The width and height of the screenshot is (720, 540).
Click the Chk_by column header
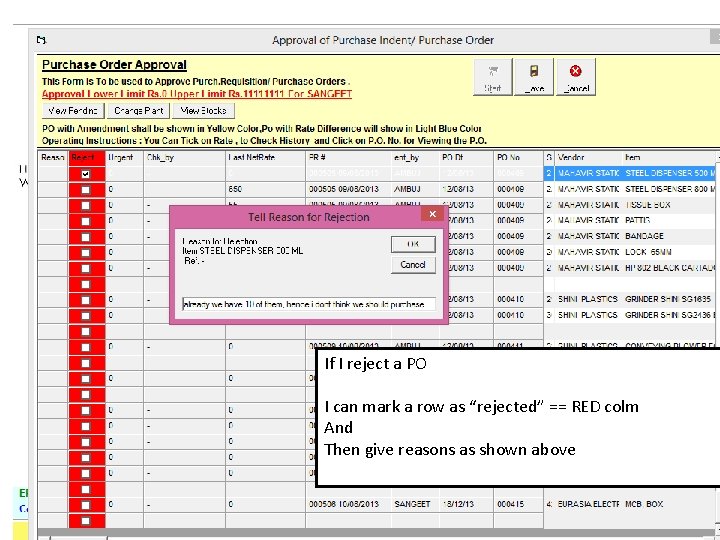pyautogui.click(x=185, y=158)
